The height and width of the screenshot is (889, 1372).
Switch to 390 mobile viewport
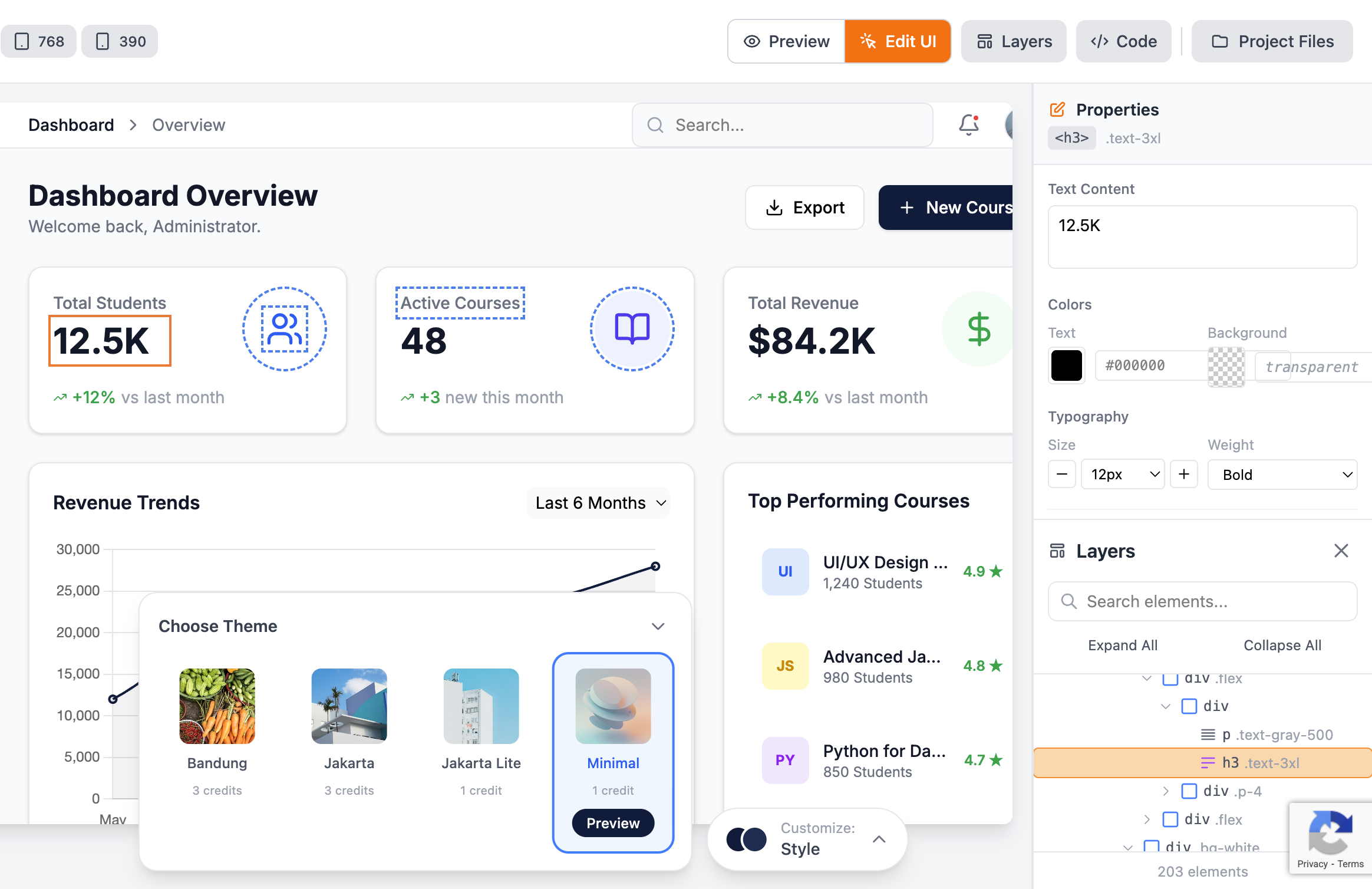coord(120,41)
